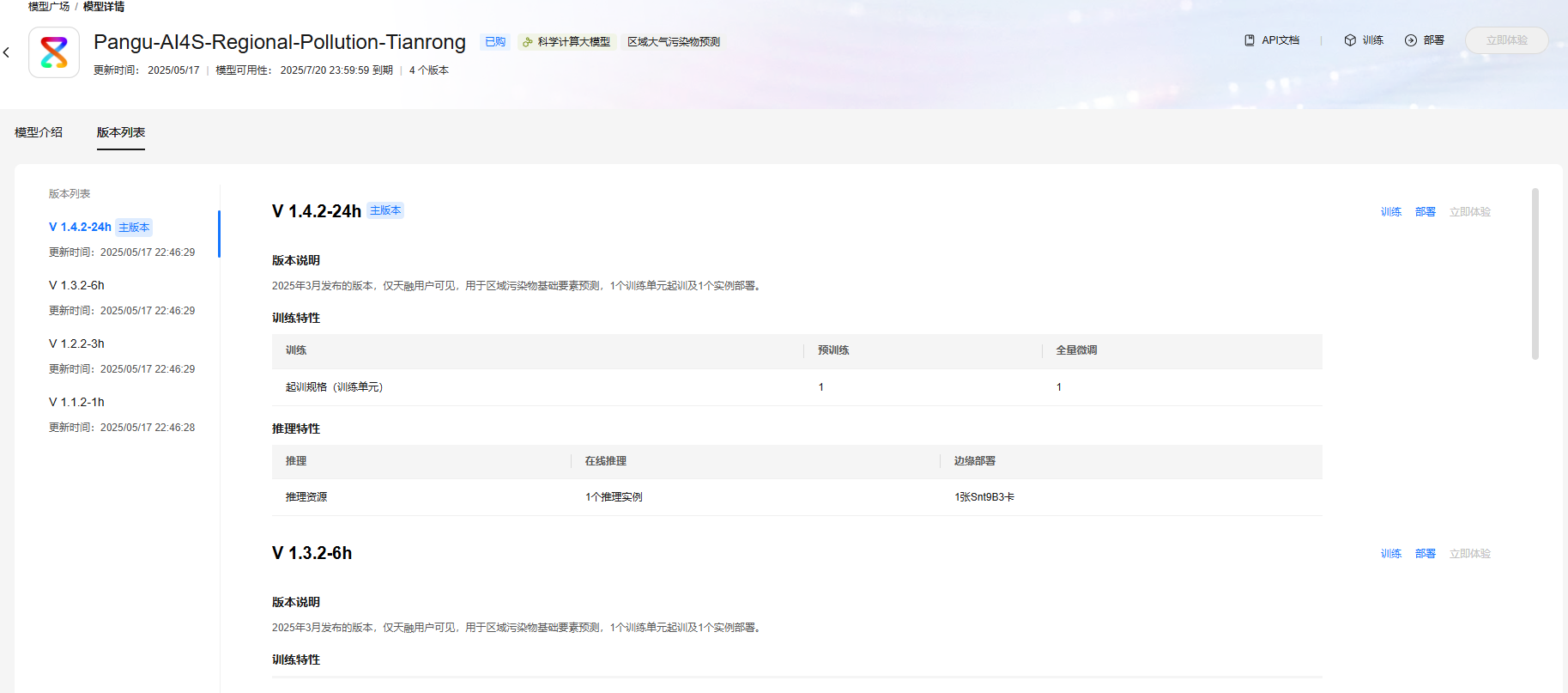The image size is (1568, 693).
Task: Click 训练 link for V 1.4.2-24h
Action: [x=1391, y=212]
